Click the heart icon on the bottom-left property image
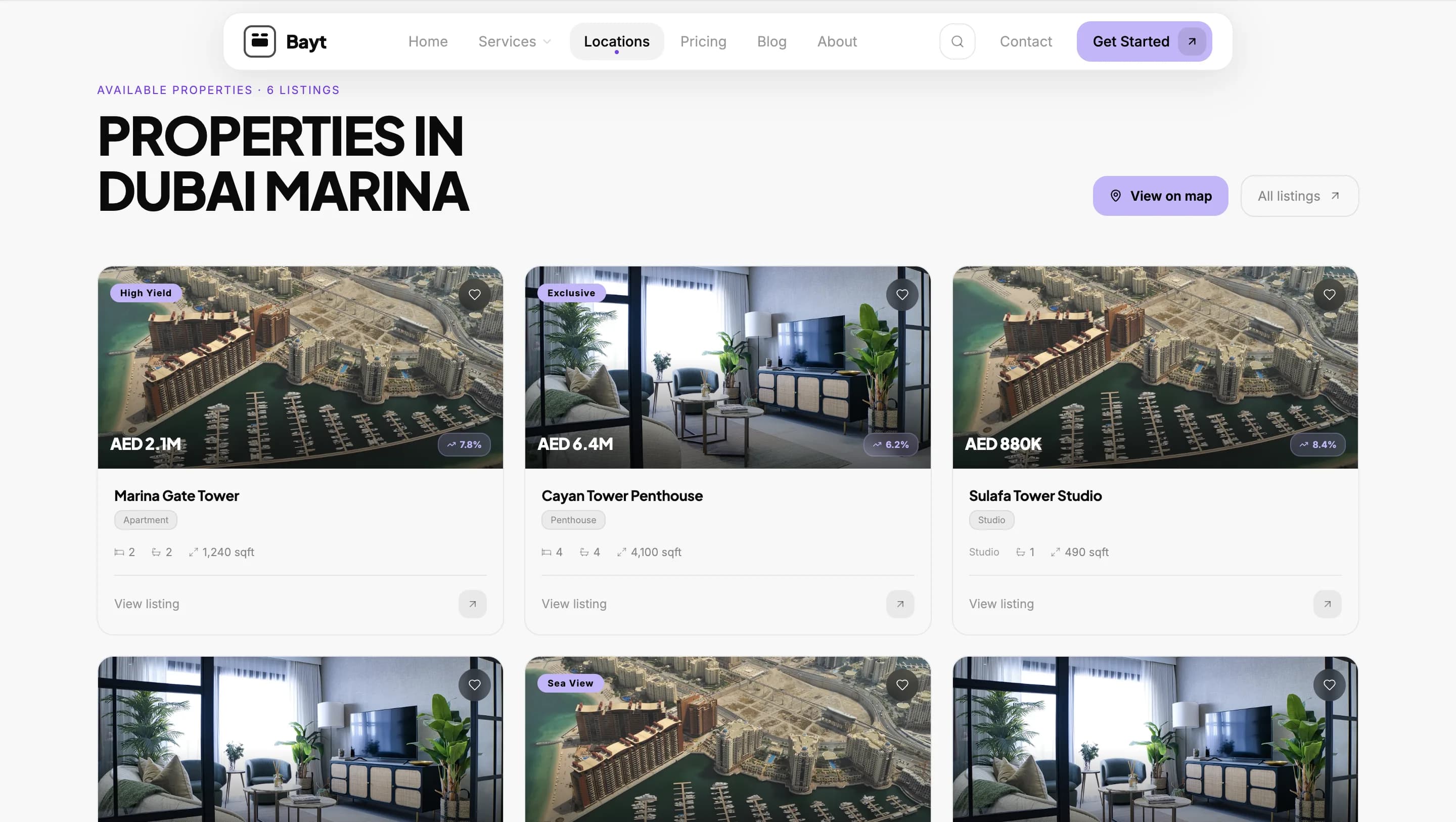This screenshot has height=822, width=1456. click(x=474, y=684)
